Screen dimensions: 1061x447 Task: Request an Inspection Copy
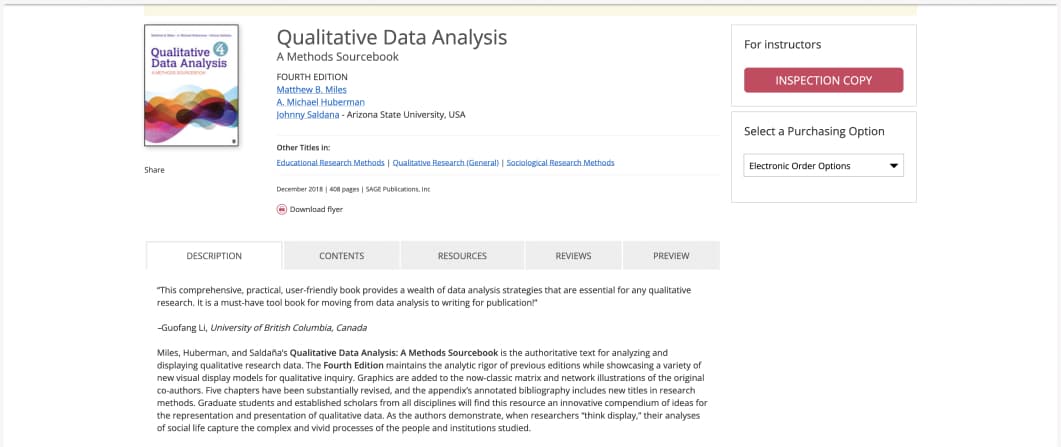(823, 80)
